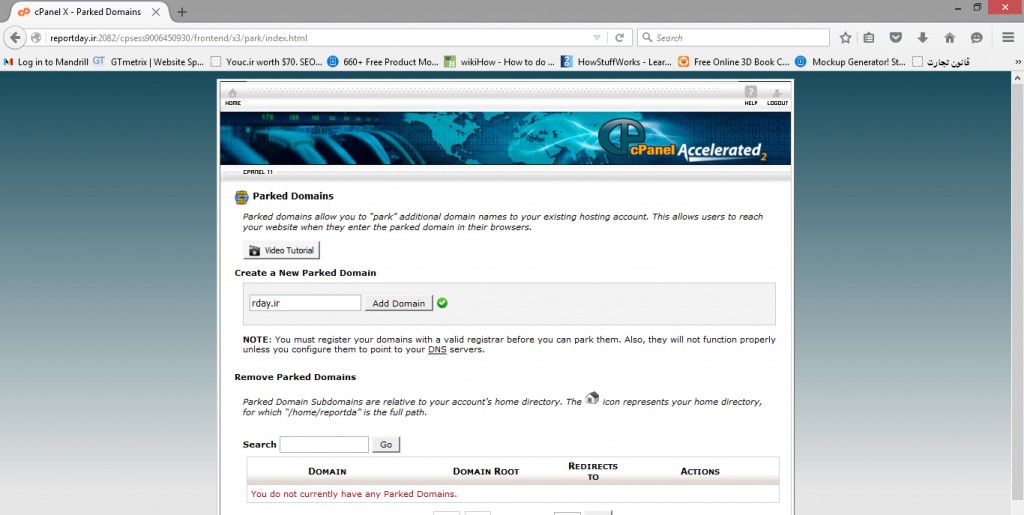The image size is (1024, 515).
Task: Open the GTmetrix bookmark
Action: tap(148, 61)
